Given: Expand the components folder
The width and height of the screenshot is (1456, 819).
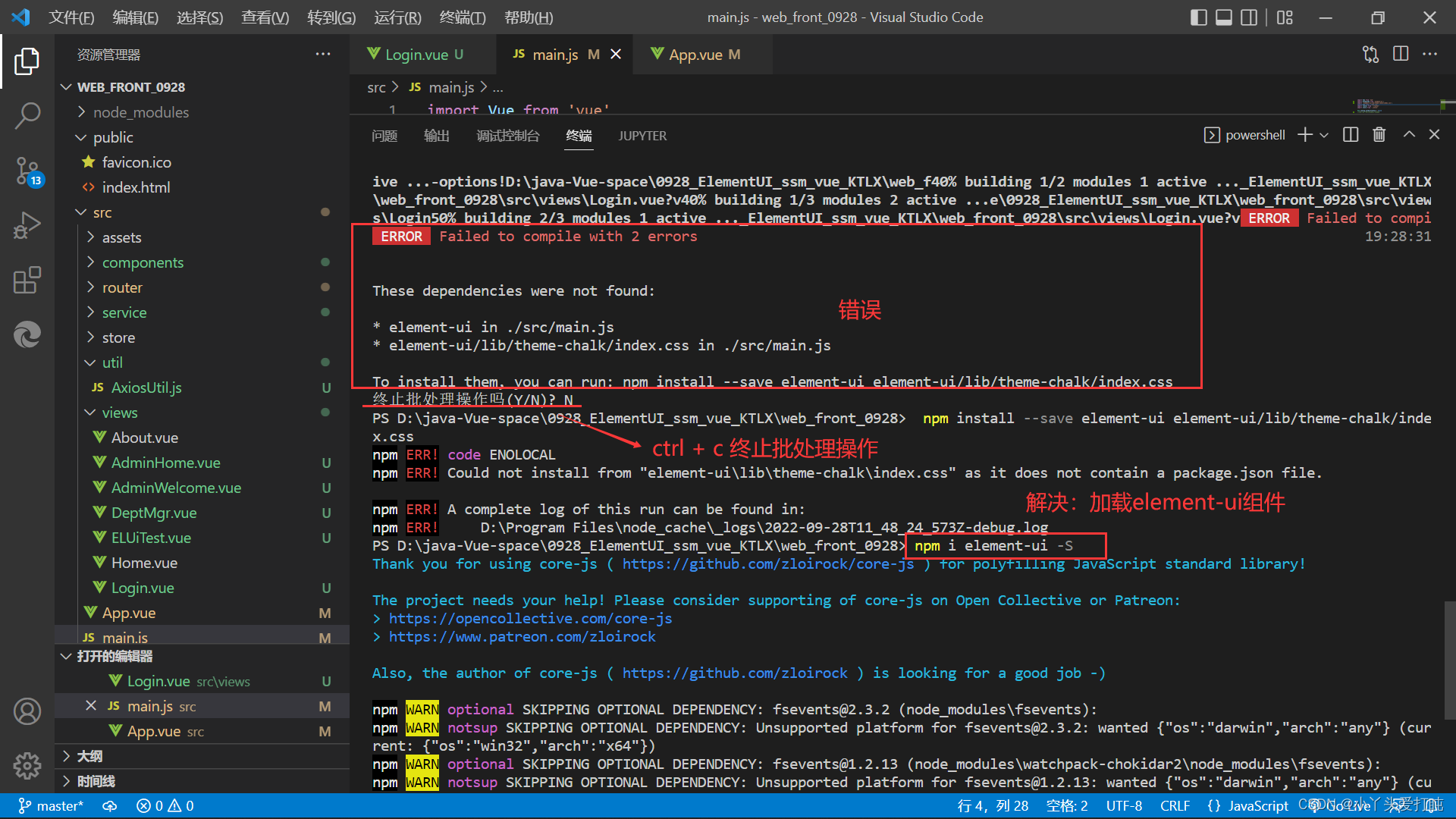Looking at the screenshot, I should pyautogui.click(x=202, y=262).
